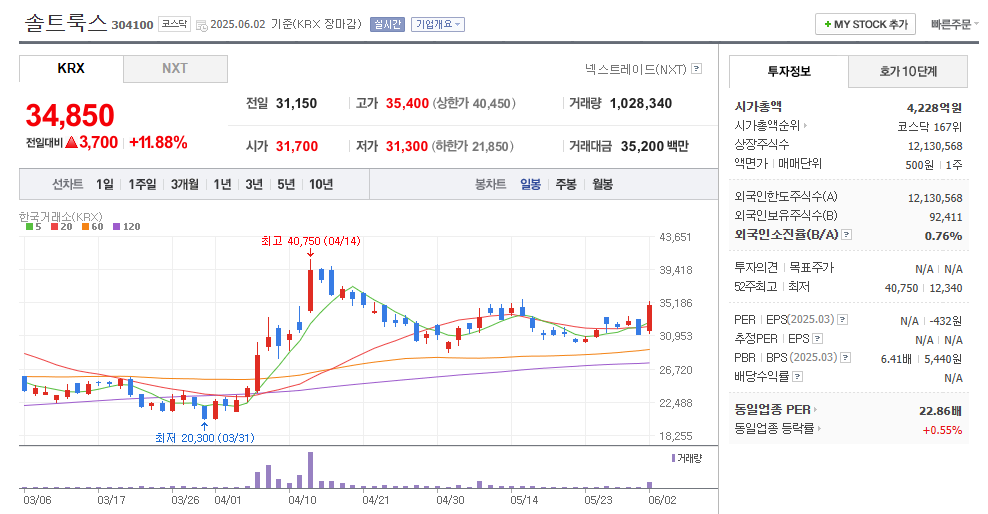
Task: Click the purple 120-day moving average swatch
Action: (x=116, y=227)
